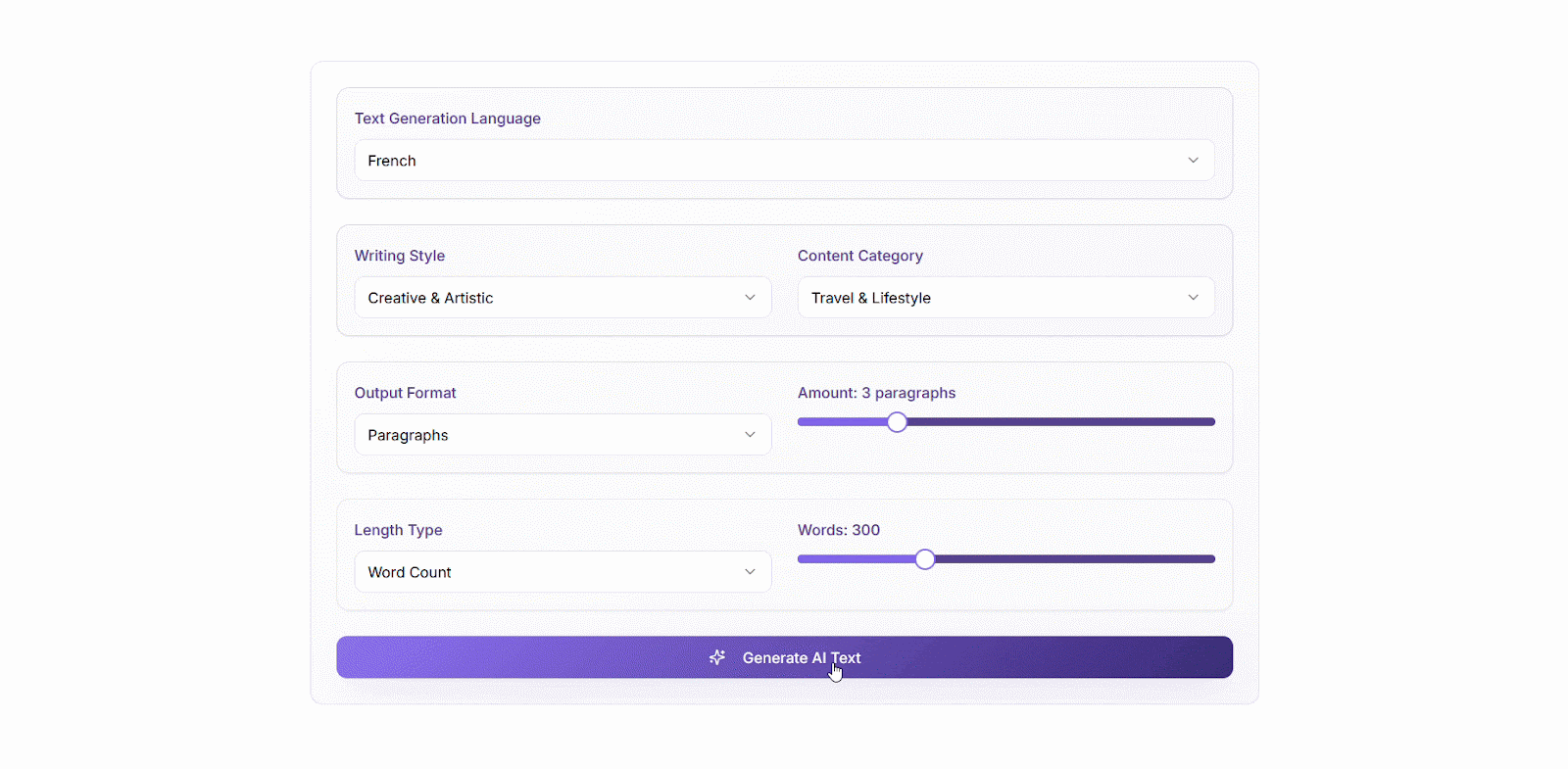Click the Text Generation Language label
The image size is (1568, 769).
[448, 119]
